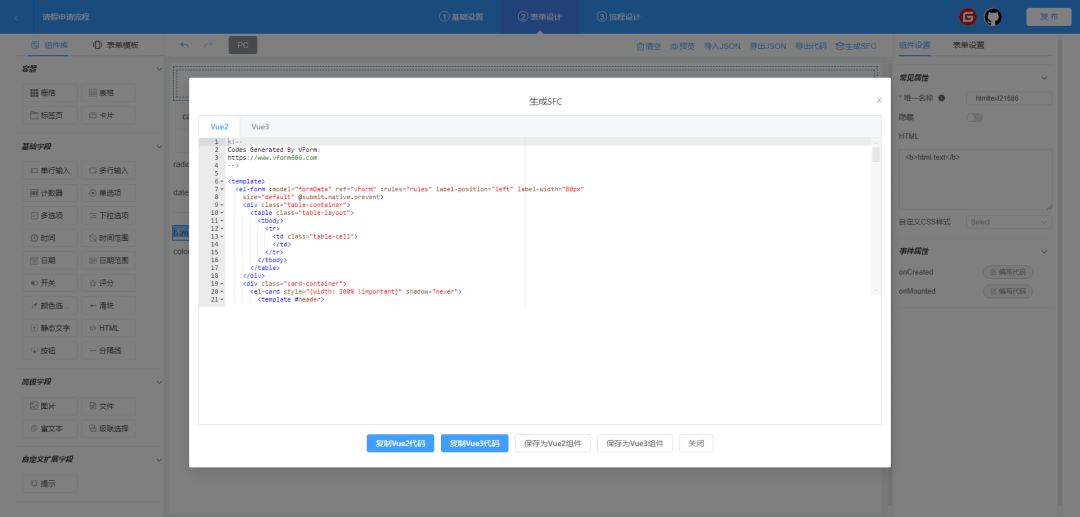
Task: Fold the template block at line 6
Action: coord(222,181)
